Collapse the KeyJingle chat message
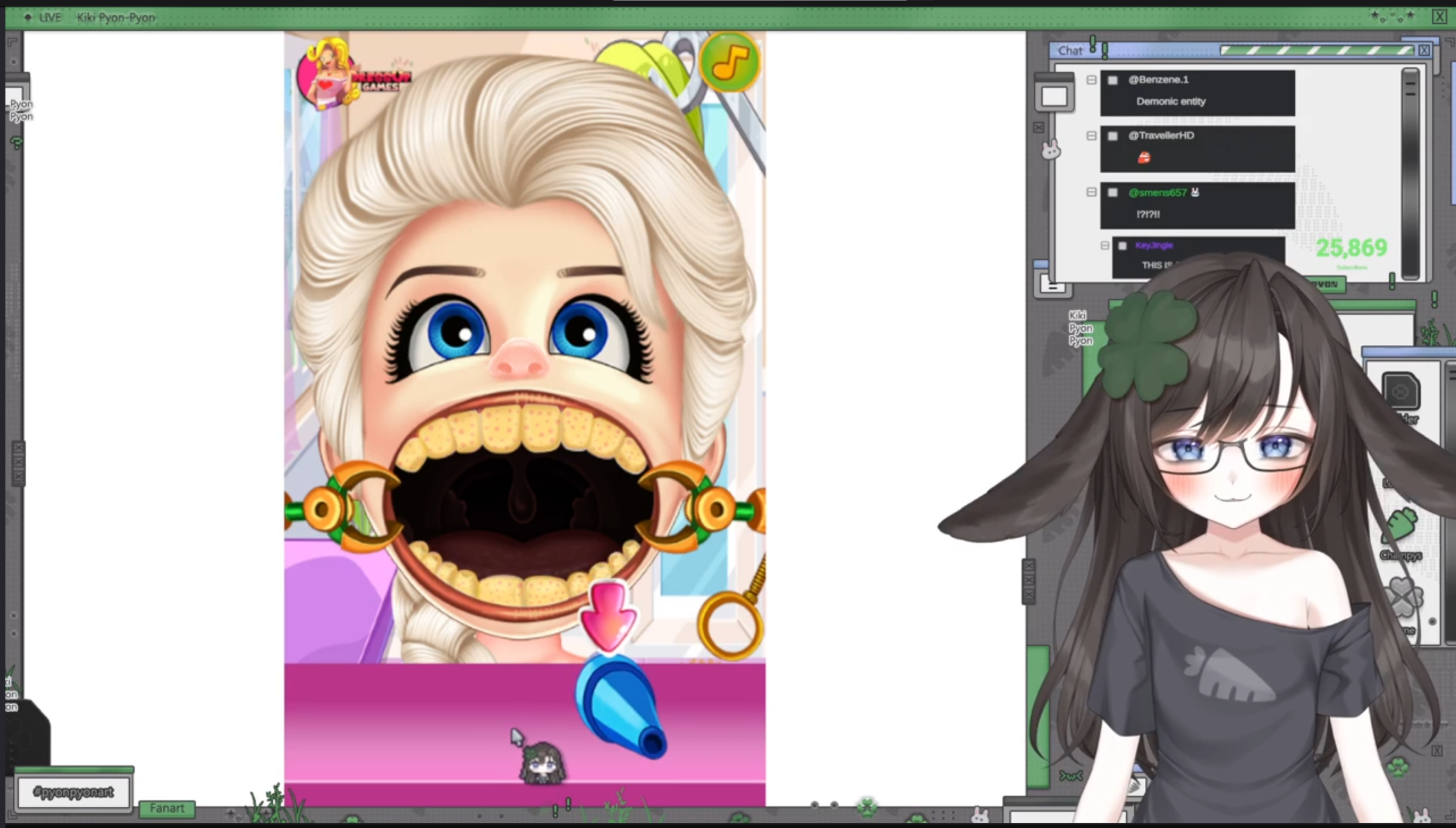The height and width of the screenshot is (828, 1456). (x=1105, y=246)
